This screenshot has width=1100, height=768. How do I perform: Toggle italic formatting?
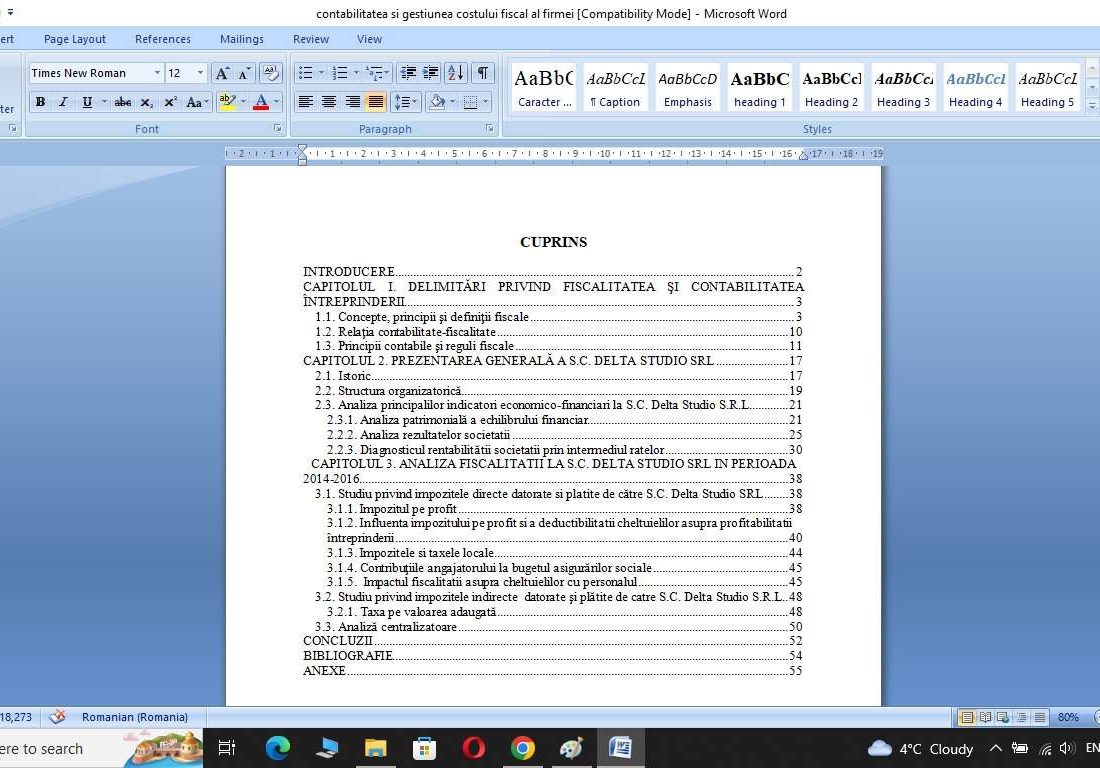point(64,101)
